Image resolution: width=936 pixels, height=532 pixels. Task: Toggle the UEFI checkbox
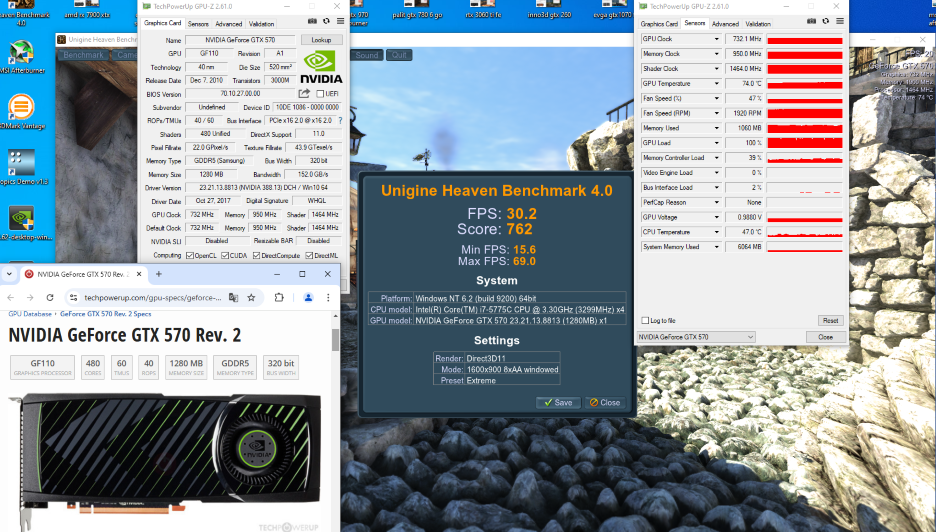[x=320, y=94]
